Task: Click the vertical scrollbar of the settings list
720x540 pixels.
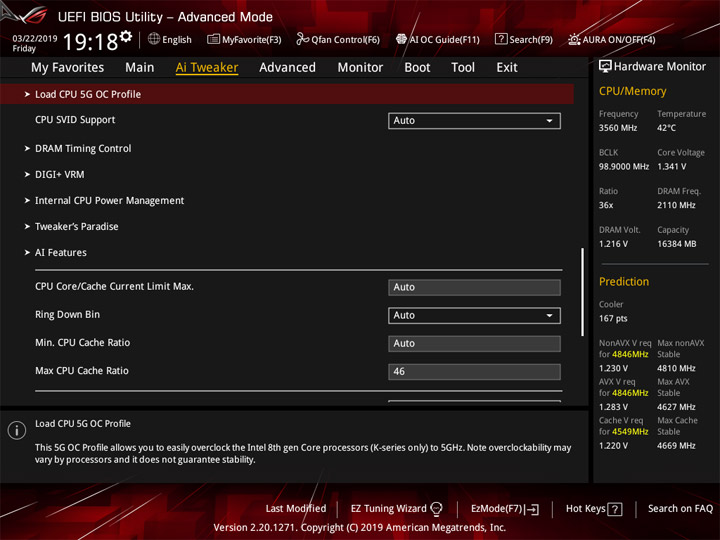Action: pos(582,292)
